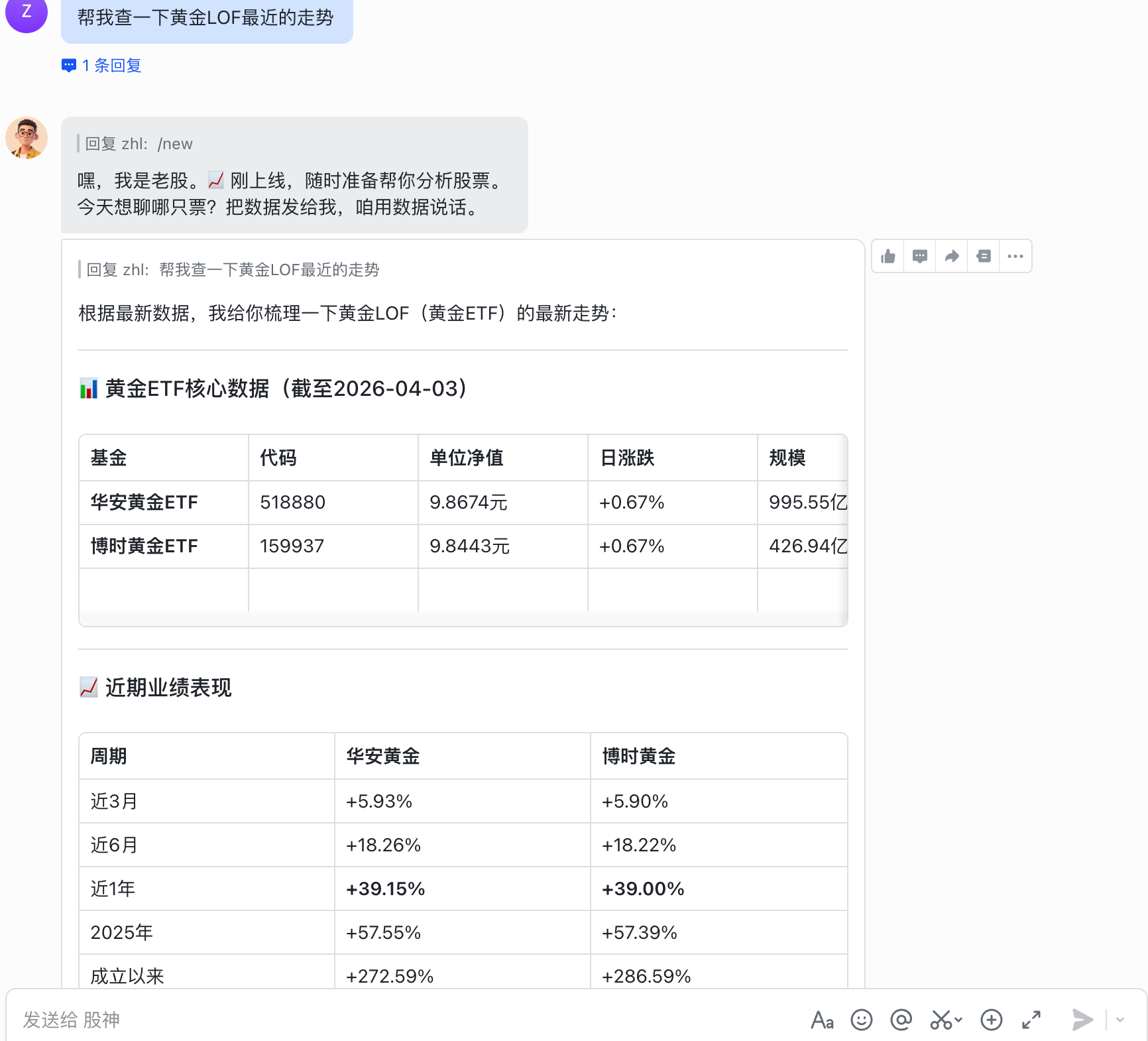The height and width of the screenshot is (1041, 1148).
Task: Click the send message arrow
Action: (x=1082, y=1020)
